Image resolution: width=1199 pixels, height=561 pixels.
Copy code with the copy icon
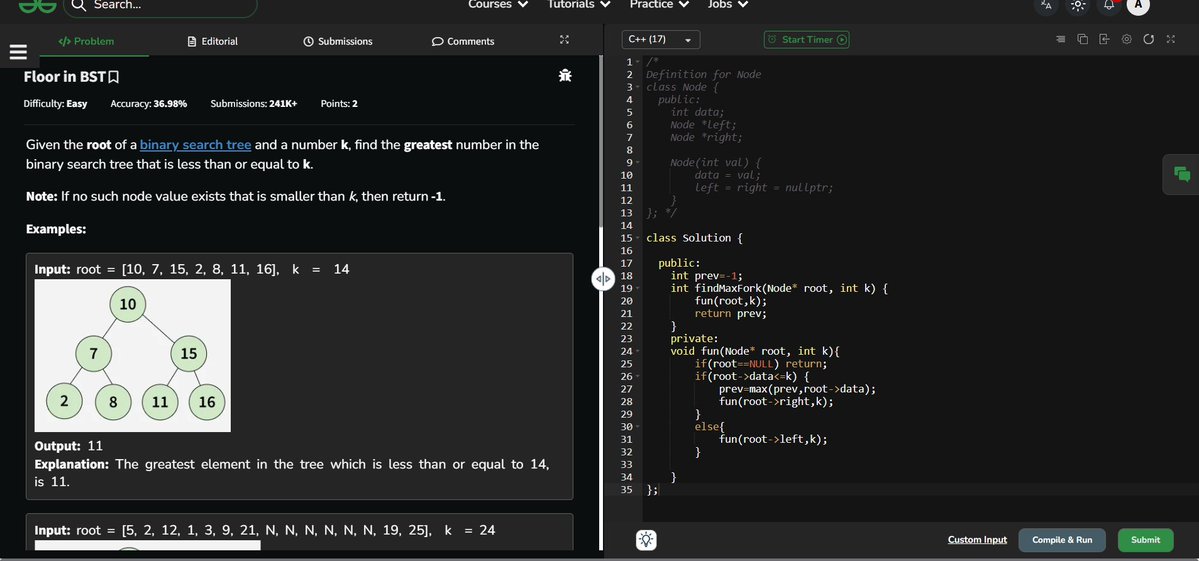(x=1082, y=39)
